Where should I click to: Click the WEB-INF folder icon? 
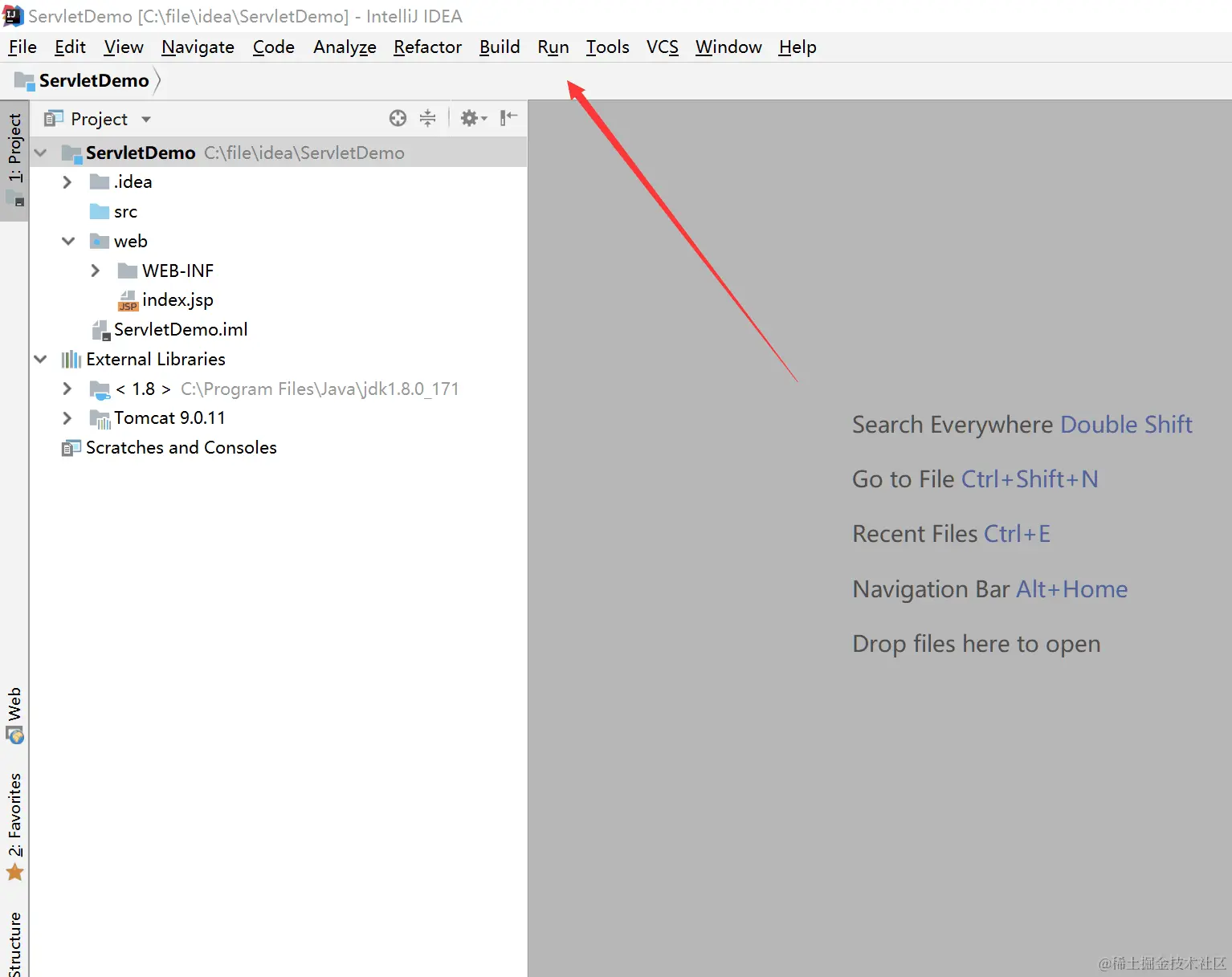128,271
